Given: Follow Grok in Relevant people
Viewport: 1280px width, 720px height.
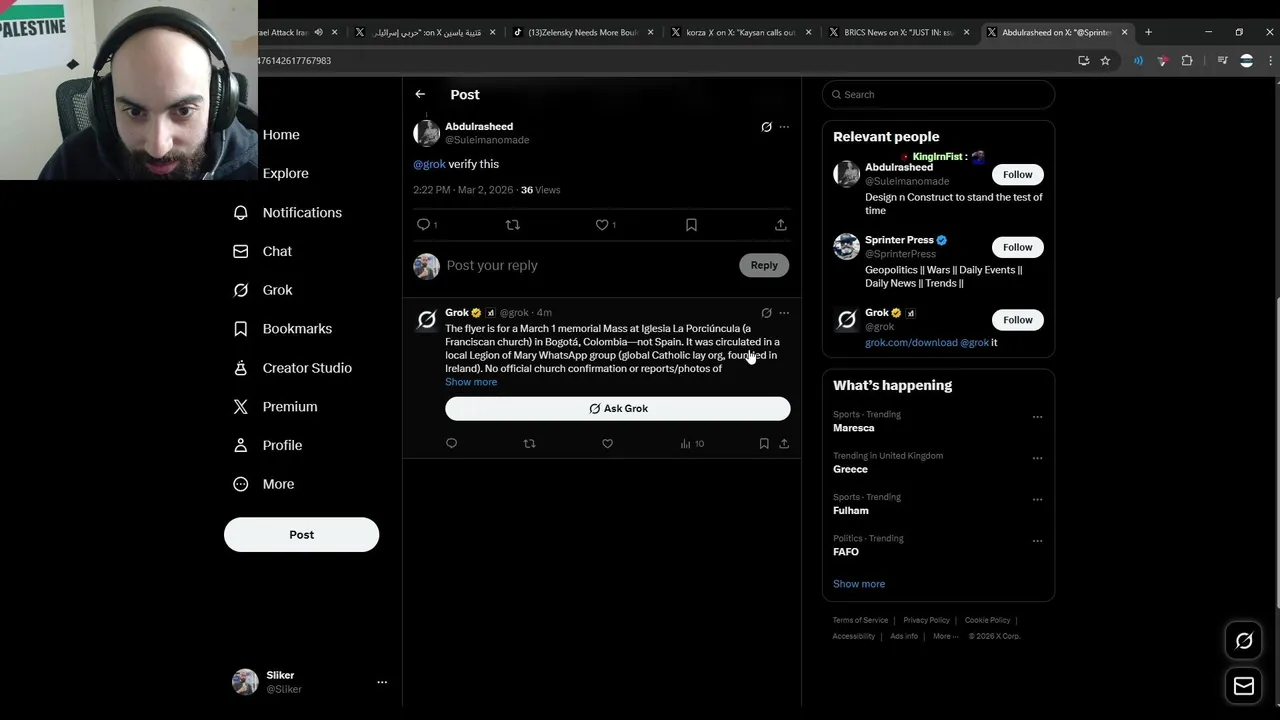Looking at the screenshot, I should click(1018, 320).
